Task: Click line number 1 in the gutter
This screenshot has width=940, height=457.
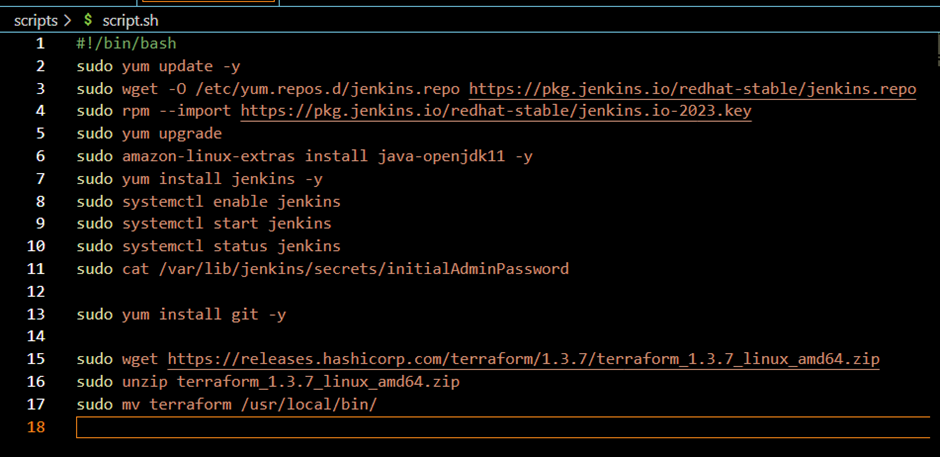Action: (40, 43)
